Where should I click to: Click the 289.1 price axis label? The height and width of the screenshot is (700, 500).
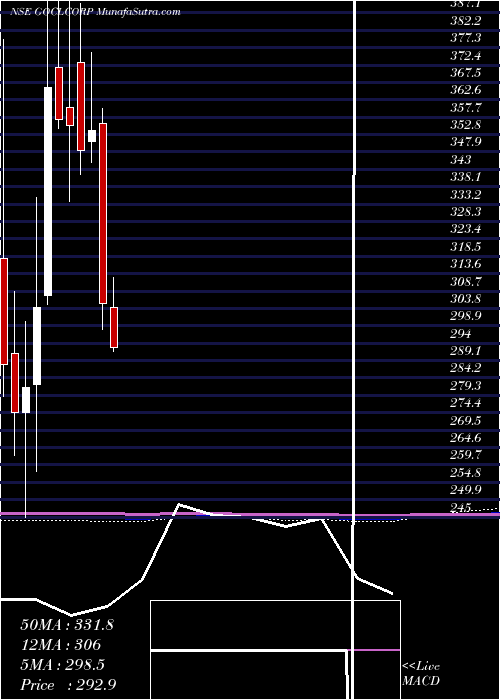coord(466,351)
